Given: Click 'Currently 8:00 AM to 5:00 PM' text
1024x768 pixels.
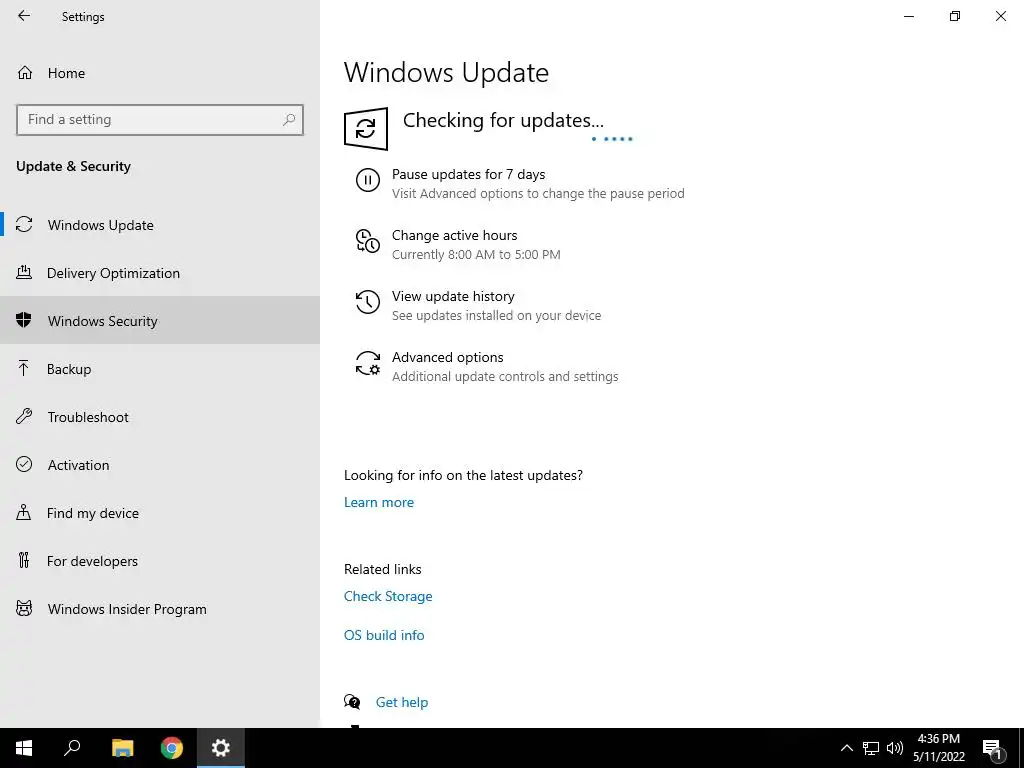Looking at the screenshot, I should click(476, 255).
